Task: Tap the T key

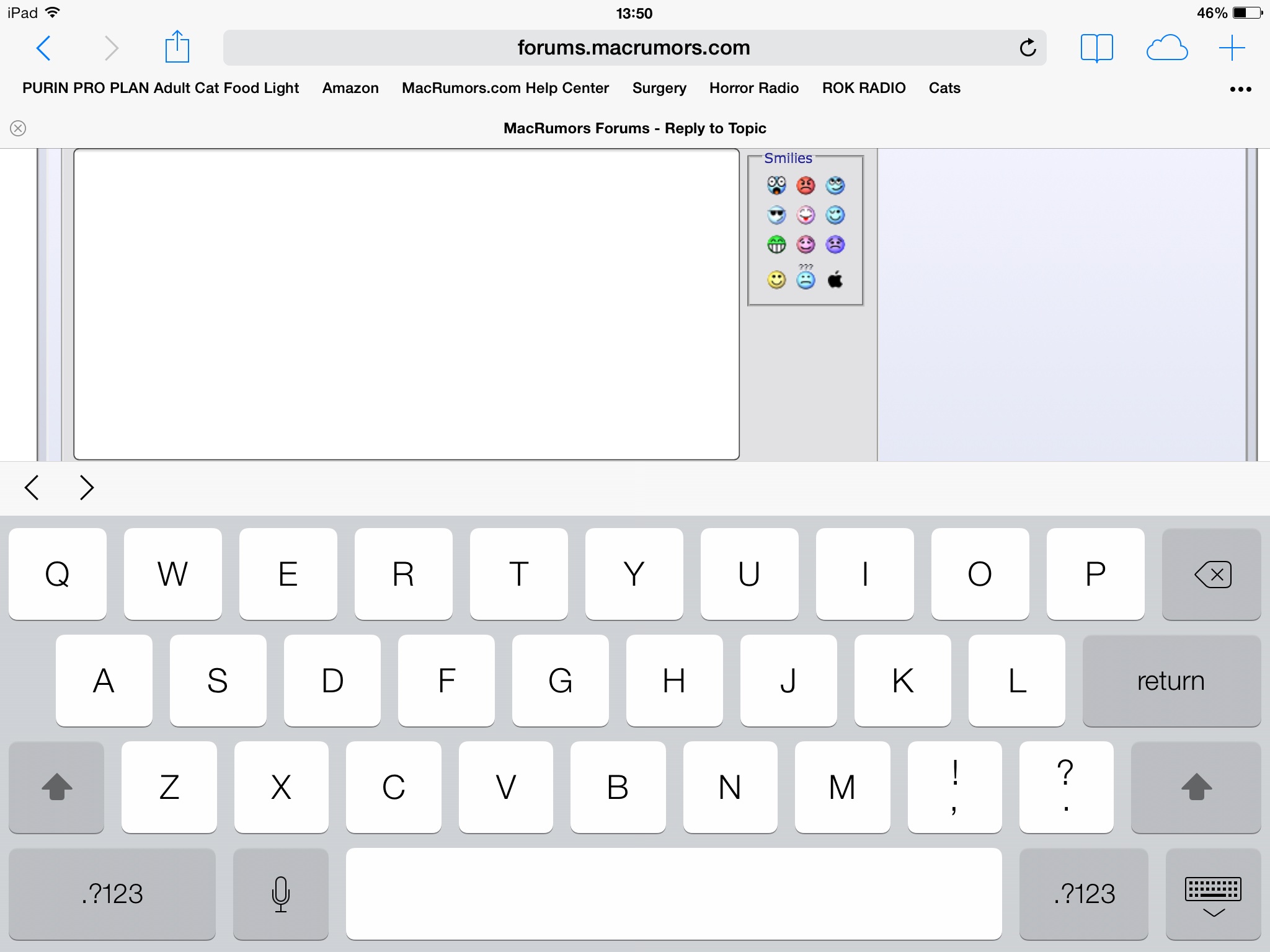Action: click(519, 574)
